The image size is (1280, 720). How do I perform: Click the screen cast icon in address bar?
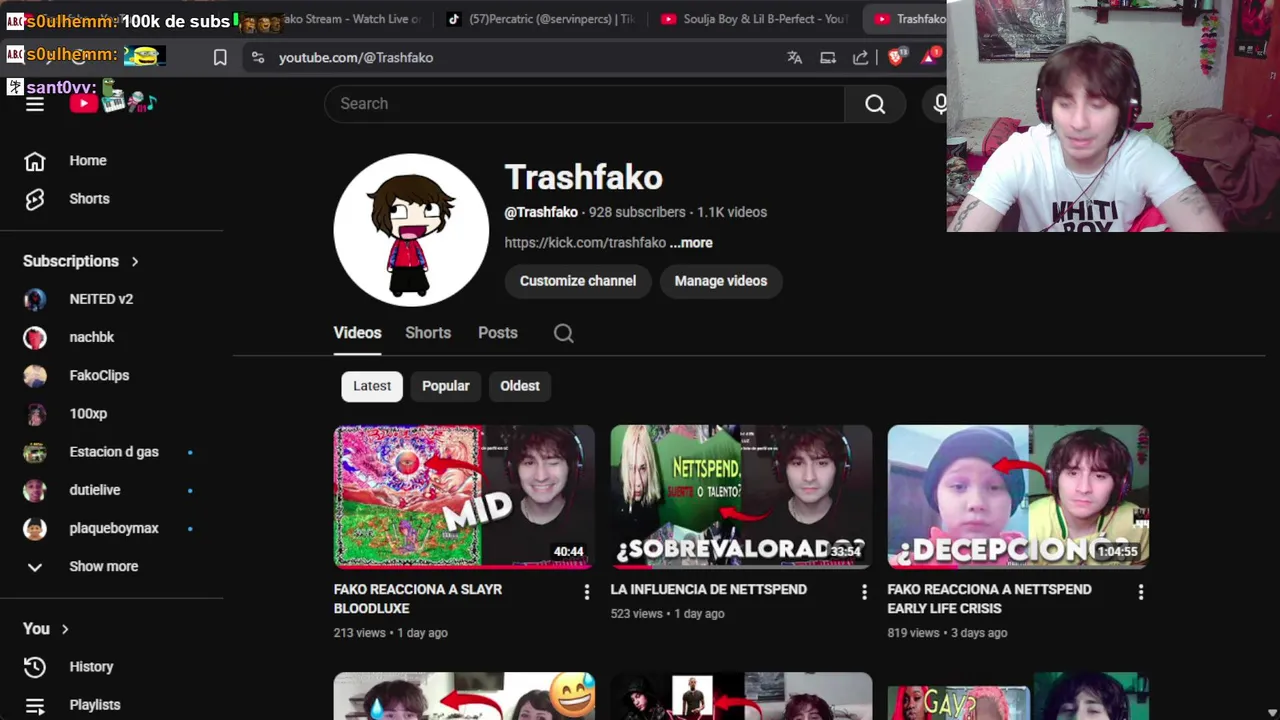point(828,58)
